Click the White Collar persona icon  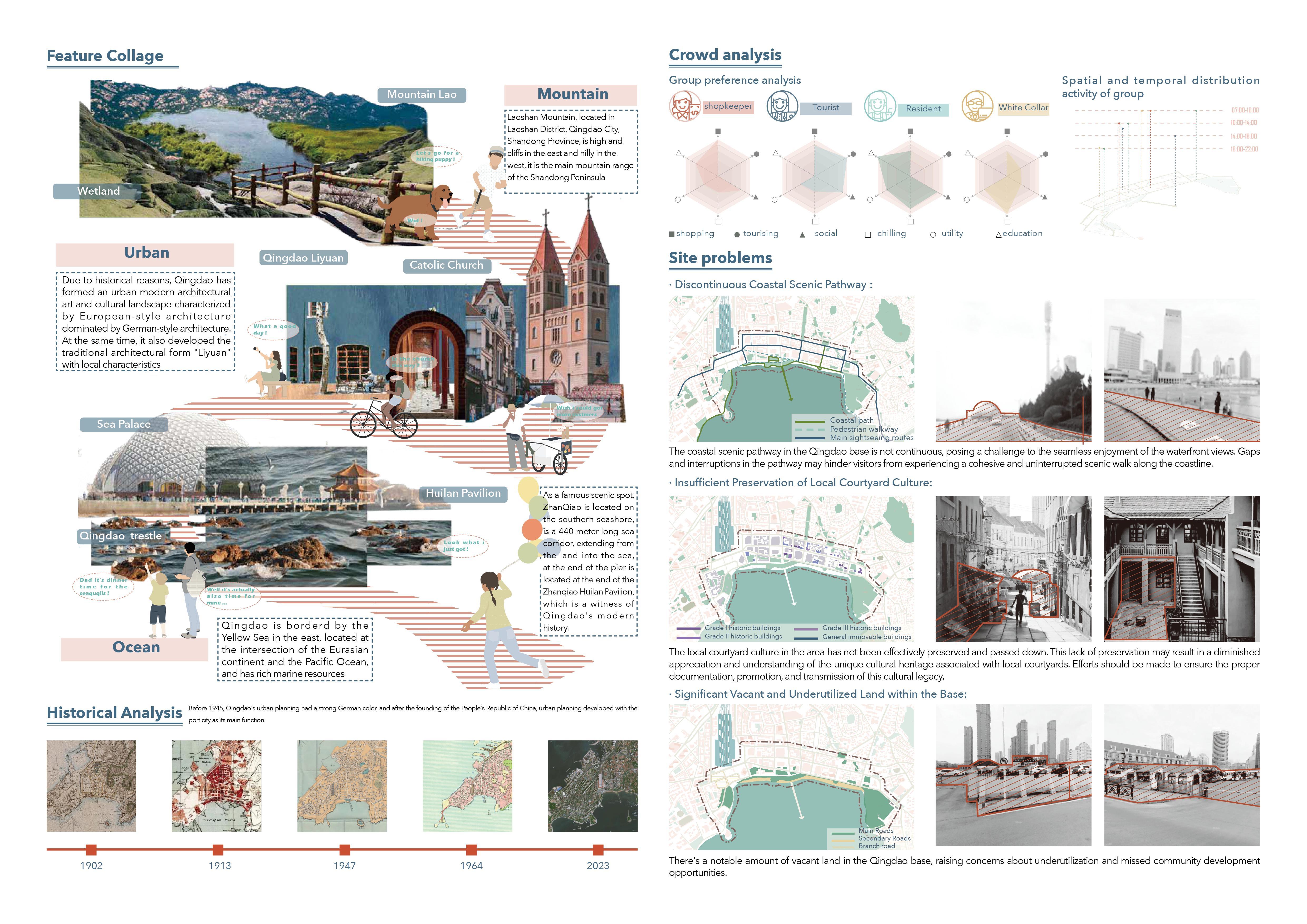977,106
